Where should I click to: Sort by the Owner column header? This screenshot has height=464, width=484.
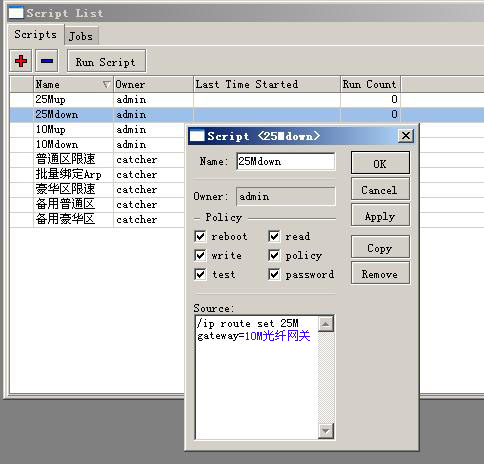tap(153, 84)
